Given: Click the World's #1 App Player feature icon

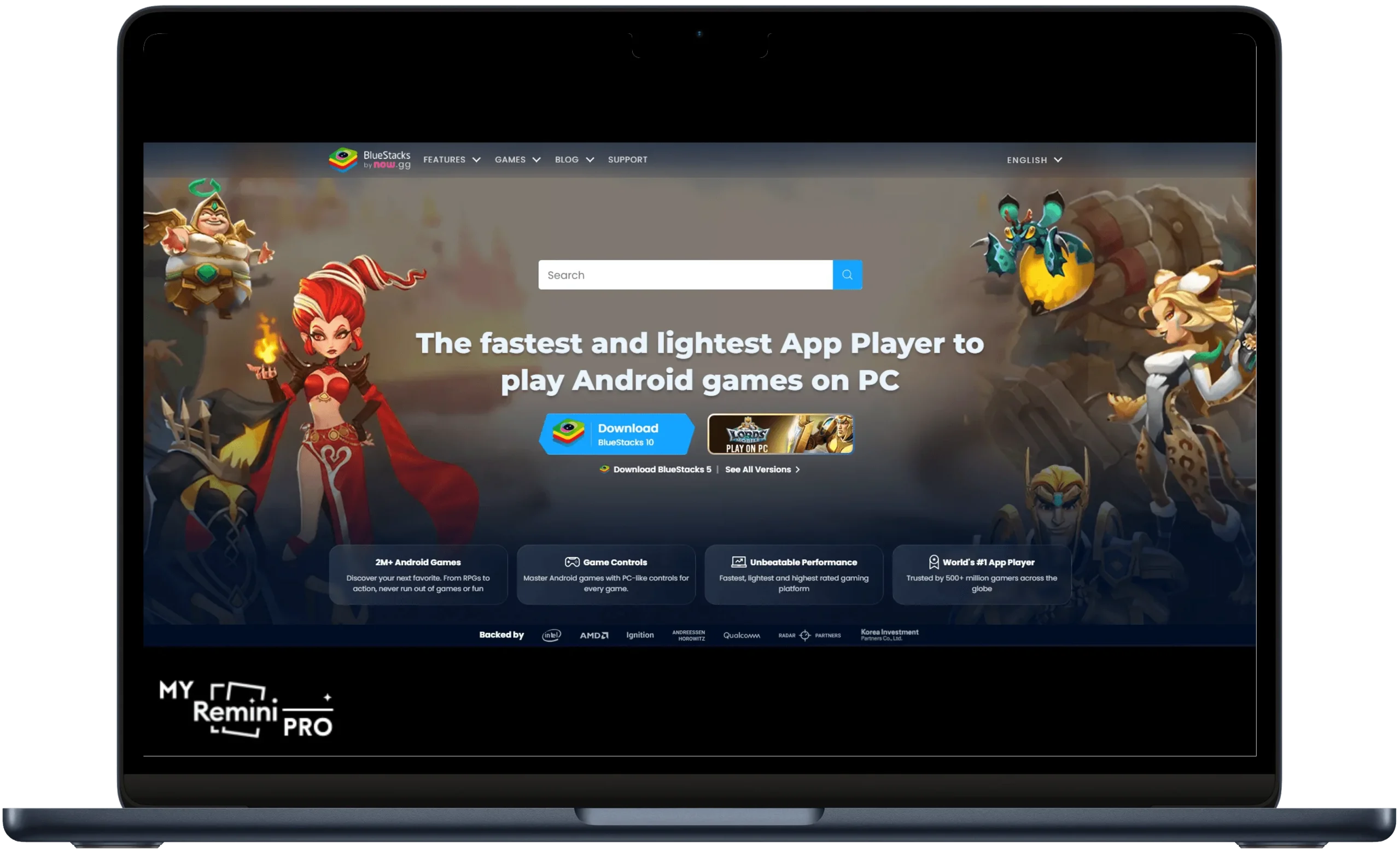Looking at the screenshot, I should click(x=930, y=561).
